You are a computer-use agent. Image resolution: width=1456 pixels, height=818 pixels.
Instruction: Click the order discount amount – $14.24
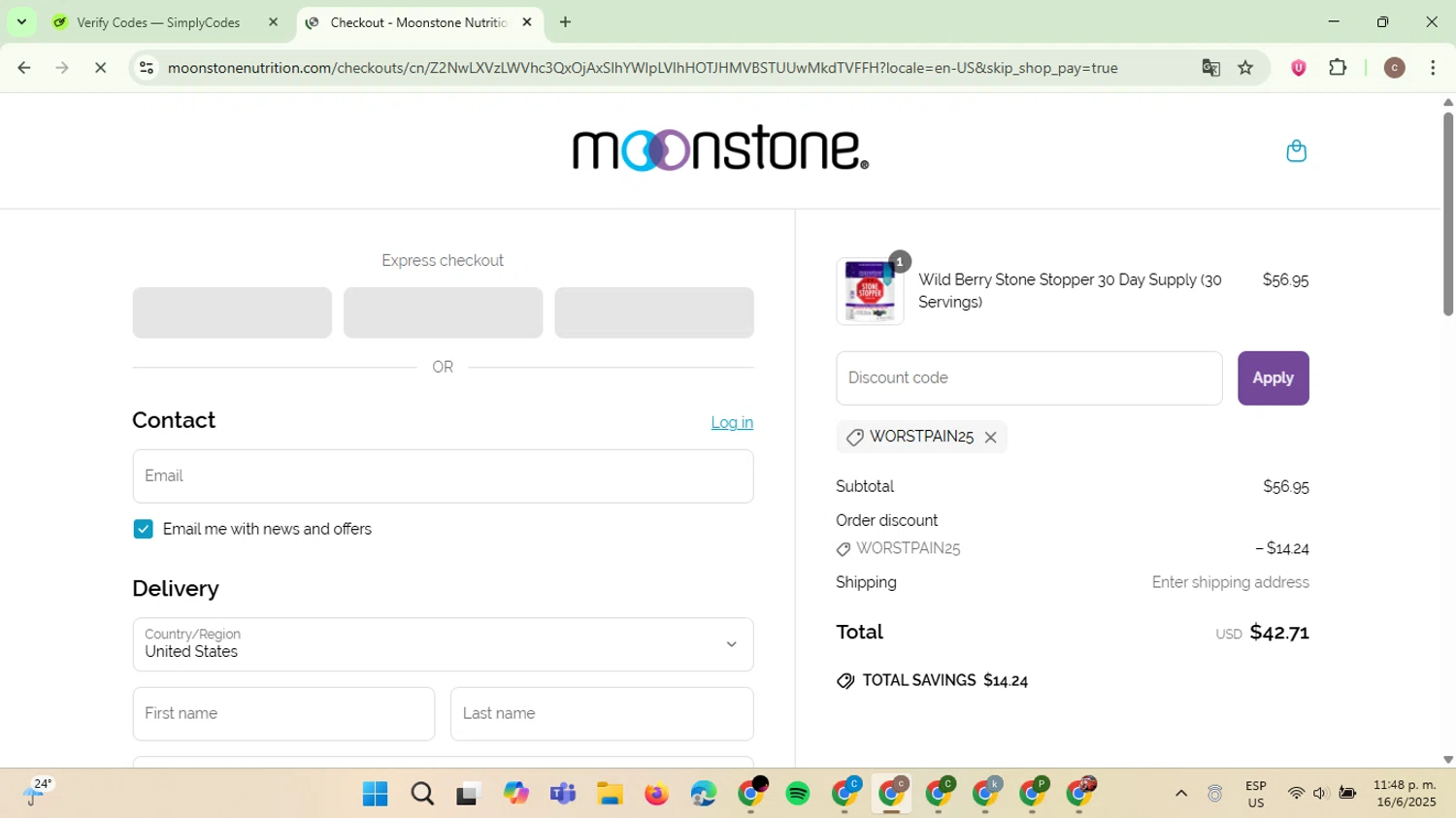point(1282,549)
